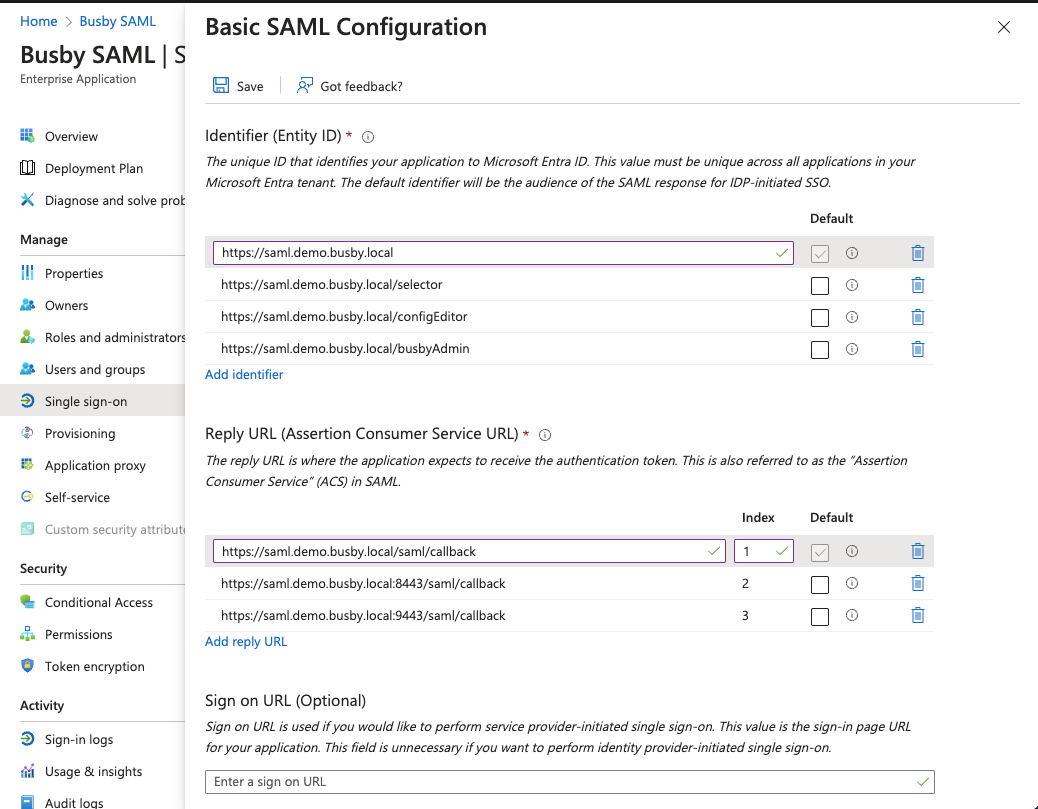Click the Overview grid icon in sidebar

(27, 136)
